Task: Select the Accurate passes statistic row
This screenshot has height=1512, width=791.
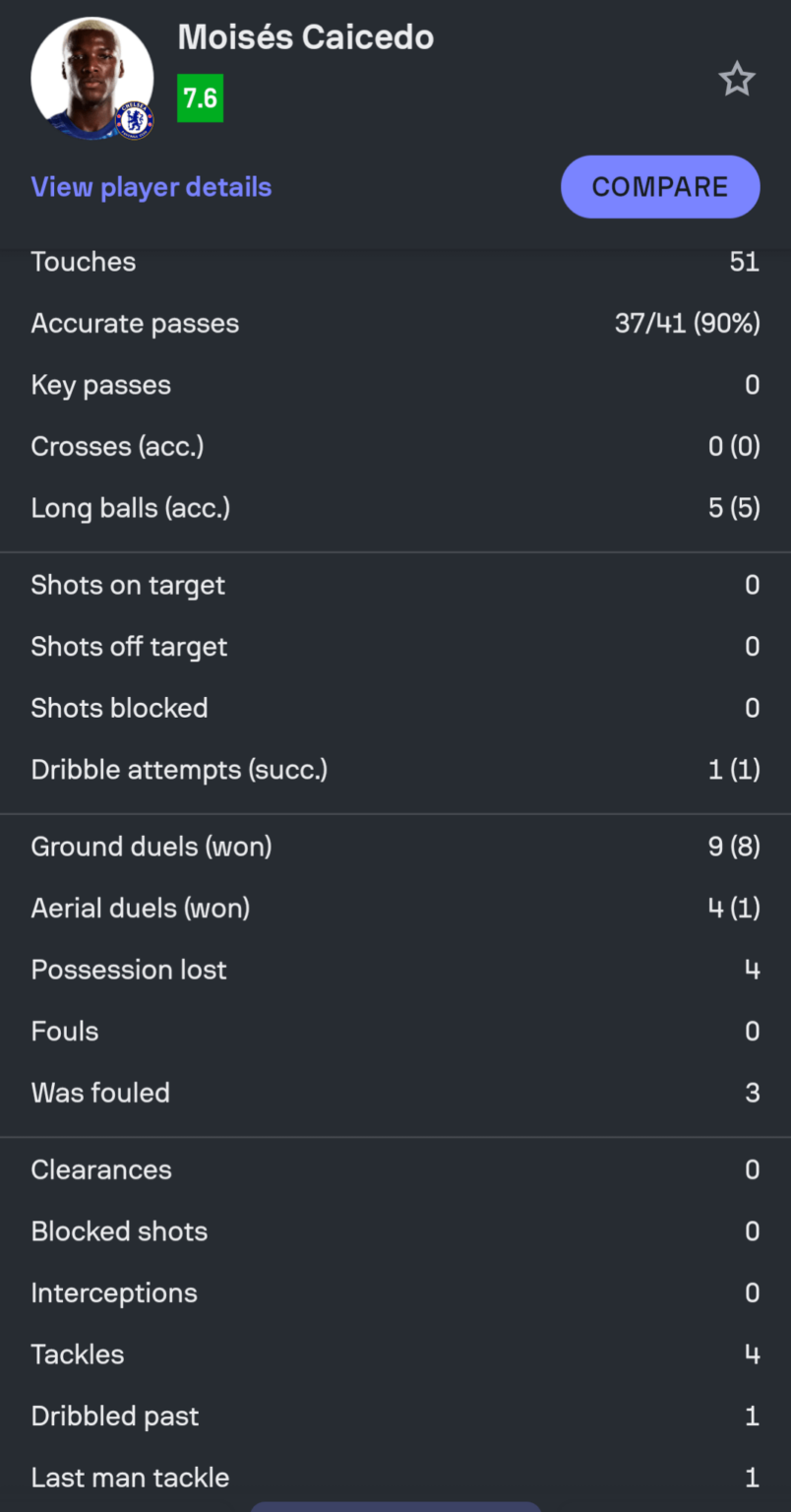Action: tap(394, 323)
